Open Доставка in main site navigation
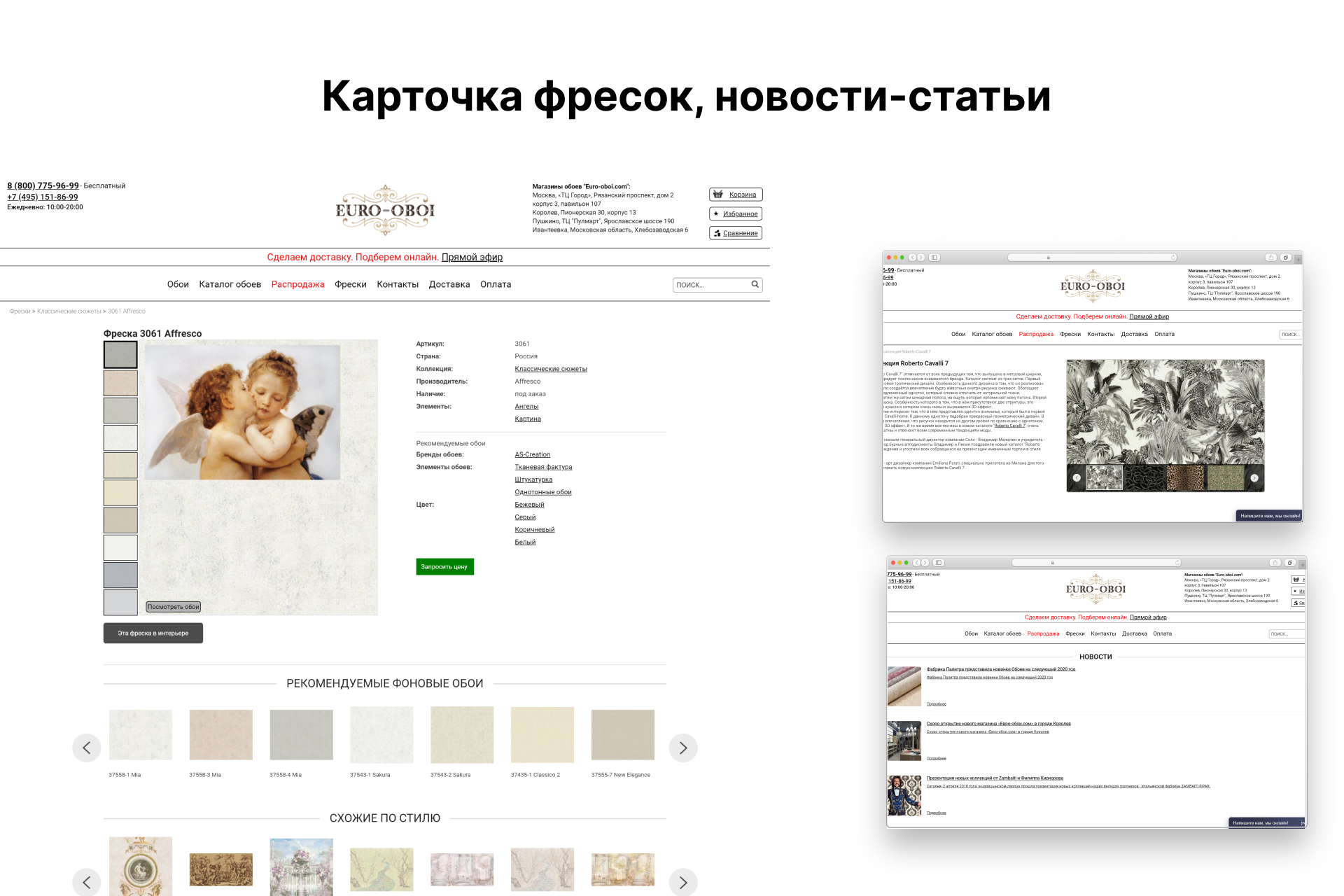The image size is (1344, 896). [449, 284]
